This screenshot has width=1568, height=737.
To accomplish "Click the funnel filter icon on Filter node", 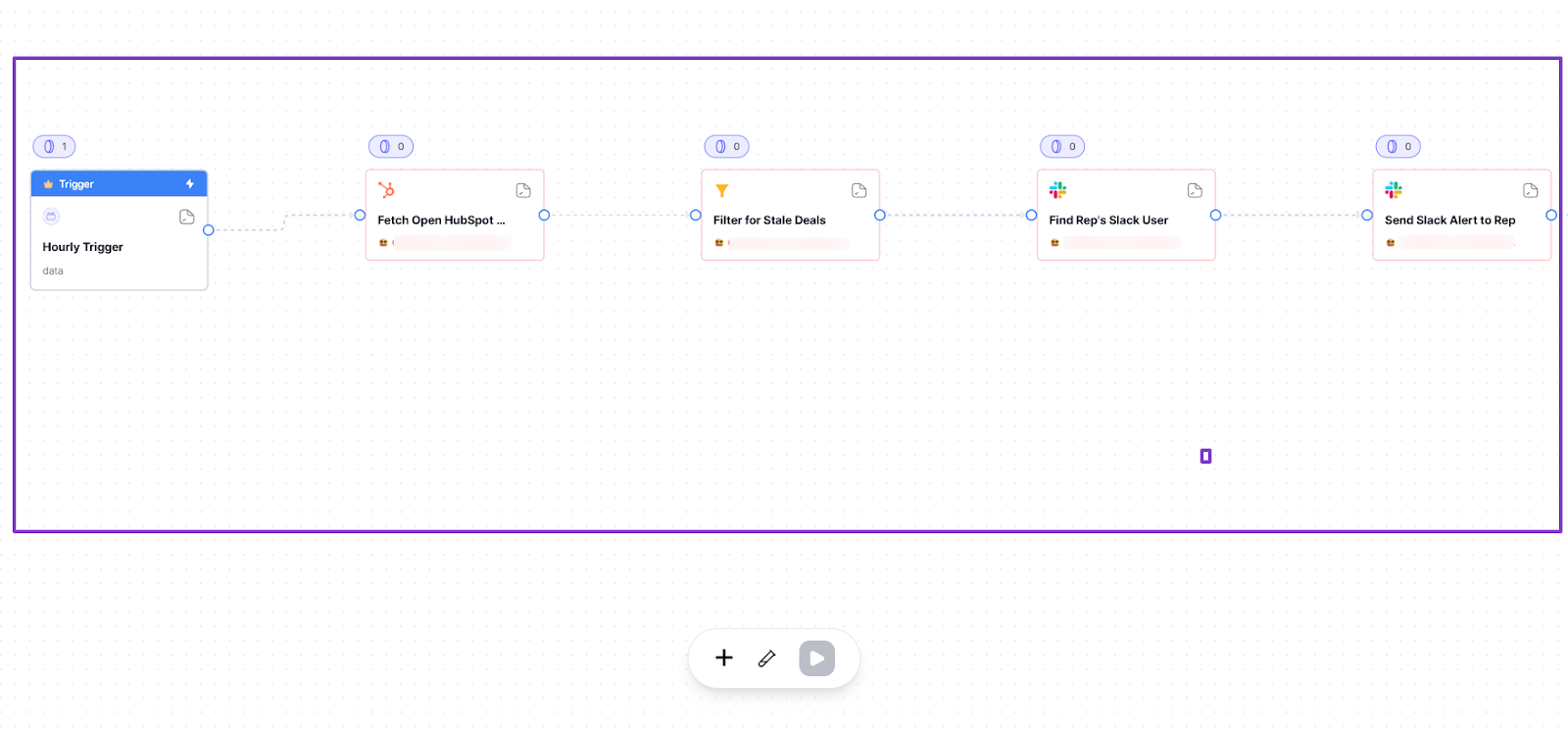I will (x=722, y=191).
